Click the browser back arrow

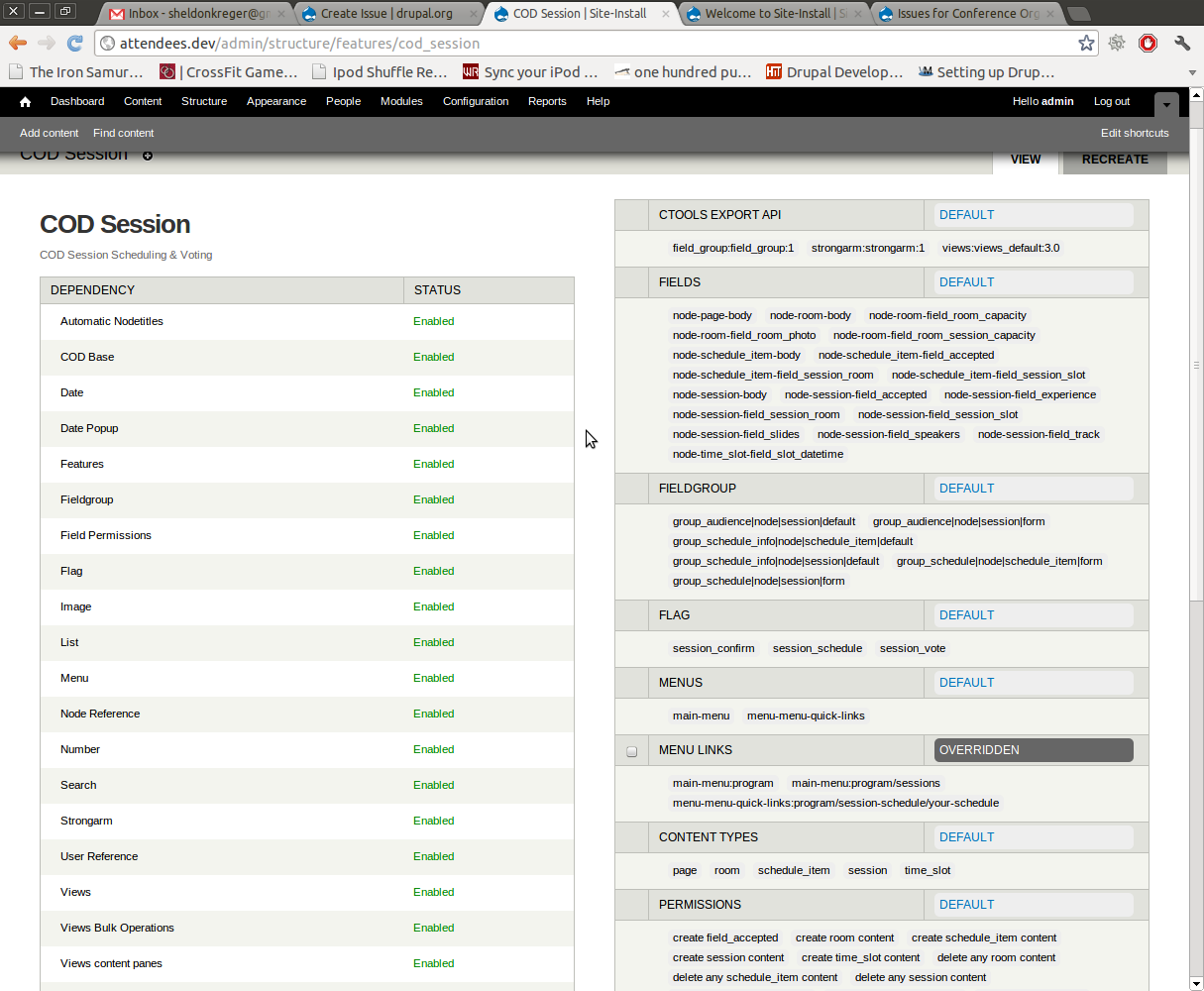point(18,43)
